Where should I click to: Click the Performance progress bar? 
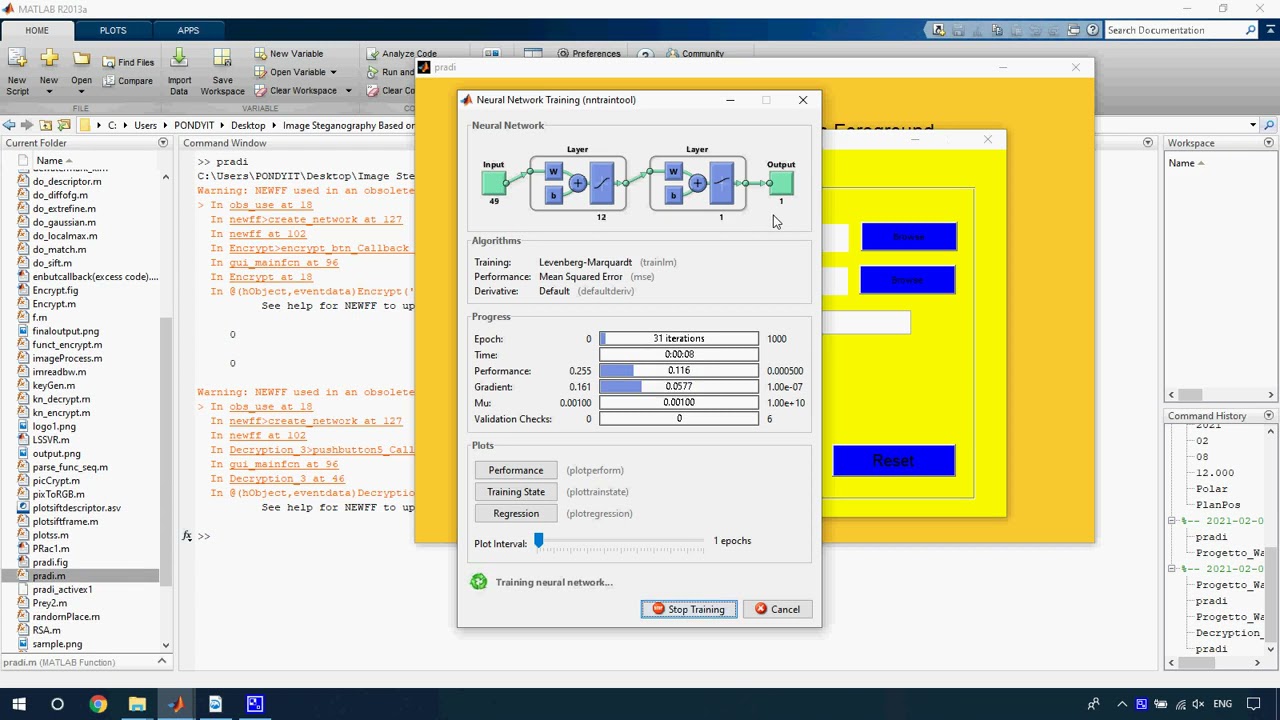click(679, 371)
